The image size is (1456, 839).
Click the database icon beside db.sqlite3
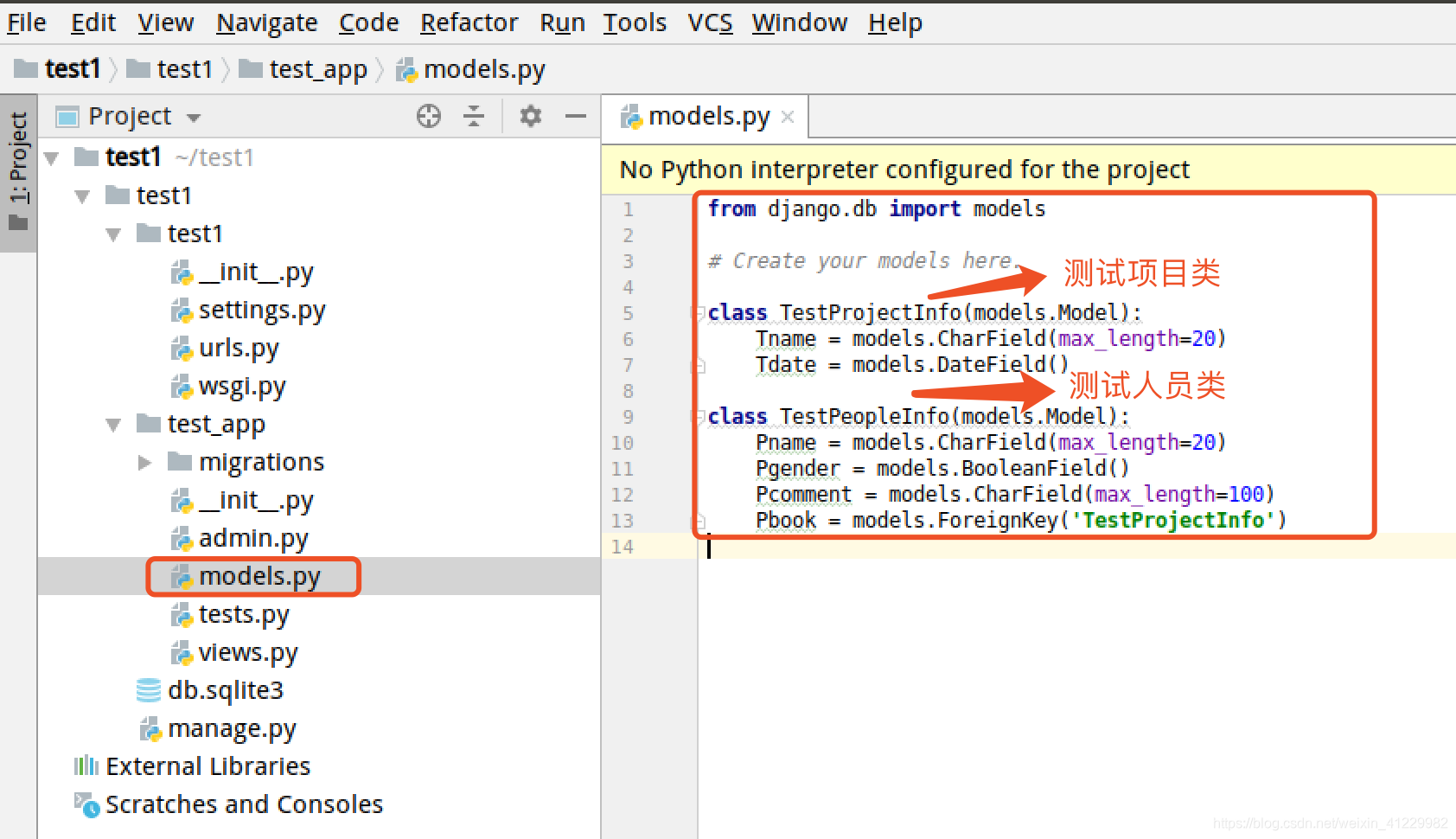(149, 690)
